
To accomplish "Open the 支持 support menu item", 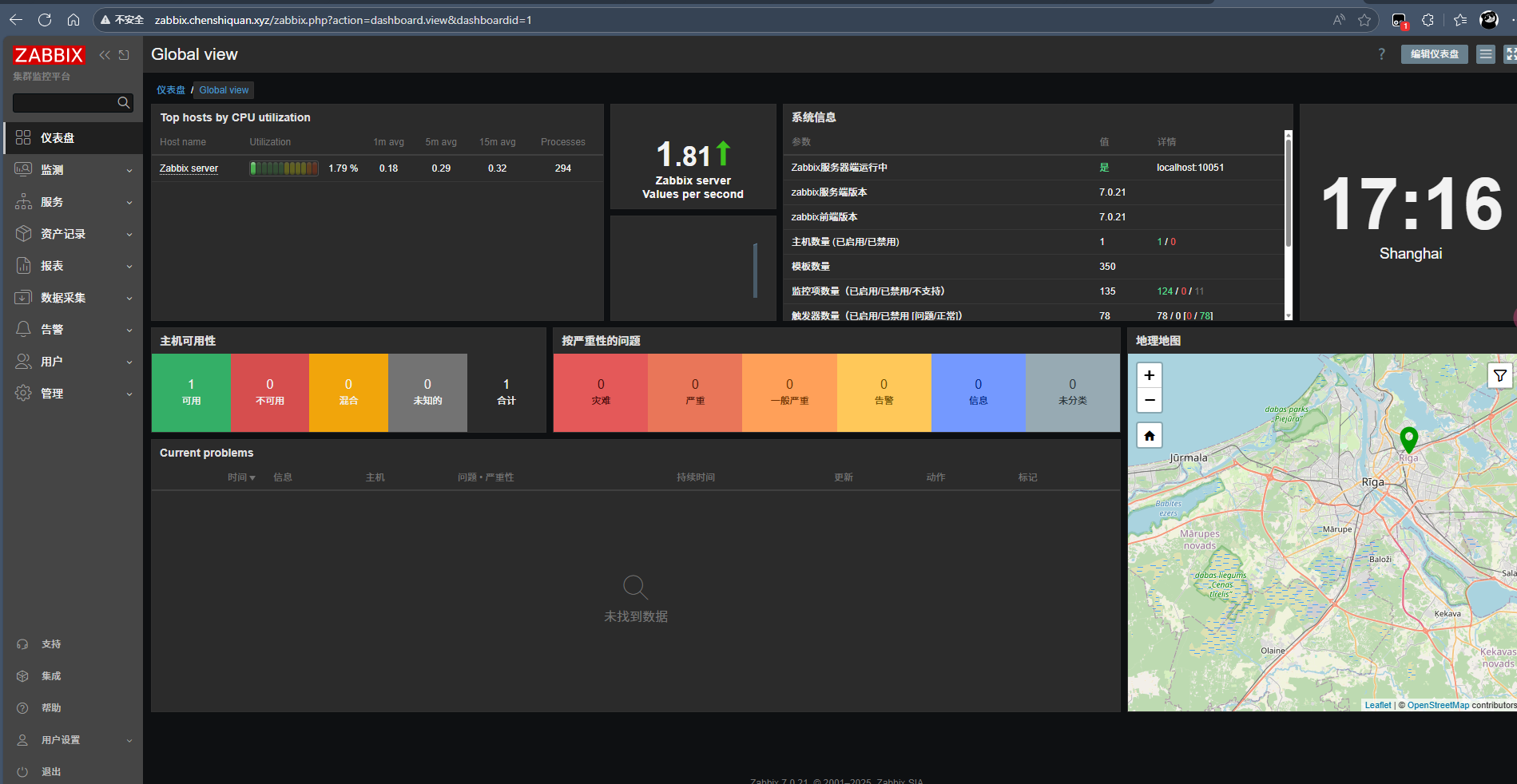I will [73, 644].
